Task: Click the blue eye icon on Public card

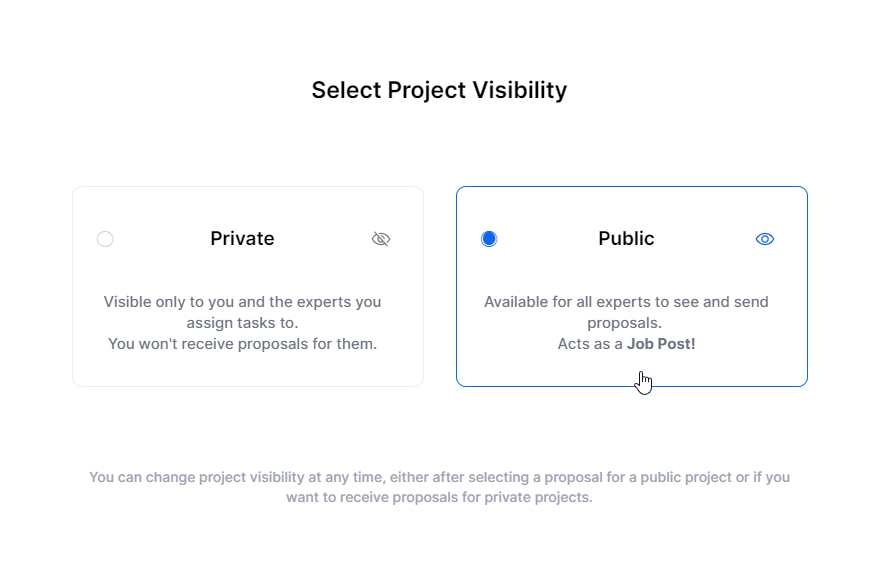Action: pos(765,239)
